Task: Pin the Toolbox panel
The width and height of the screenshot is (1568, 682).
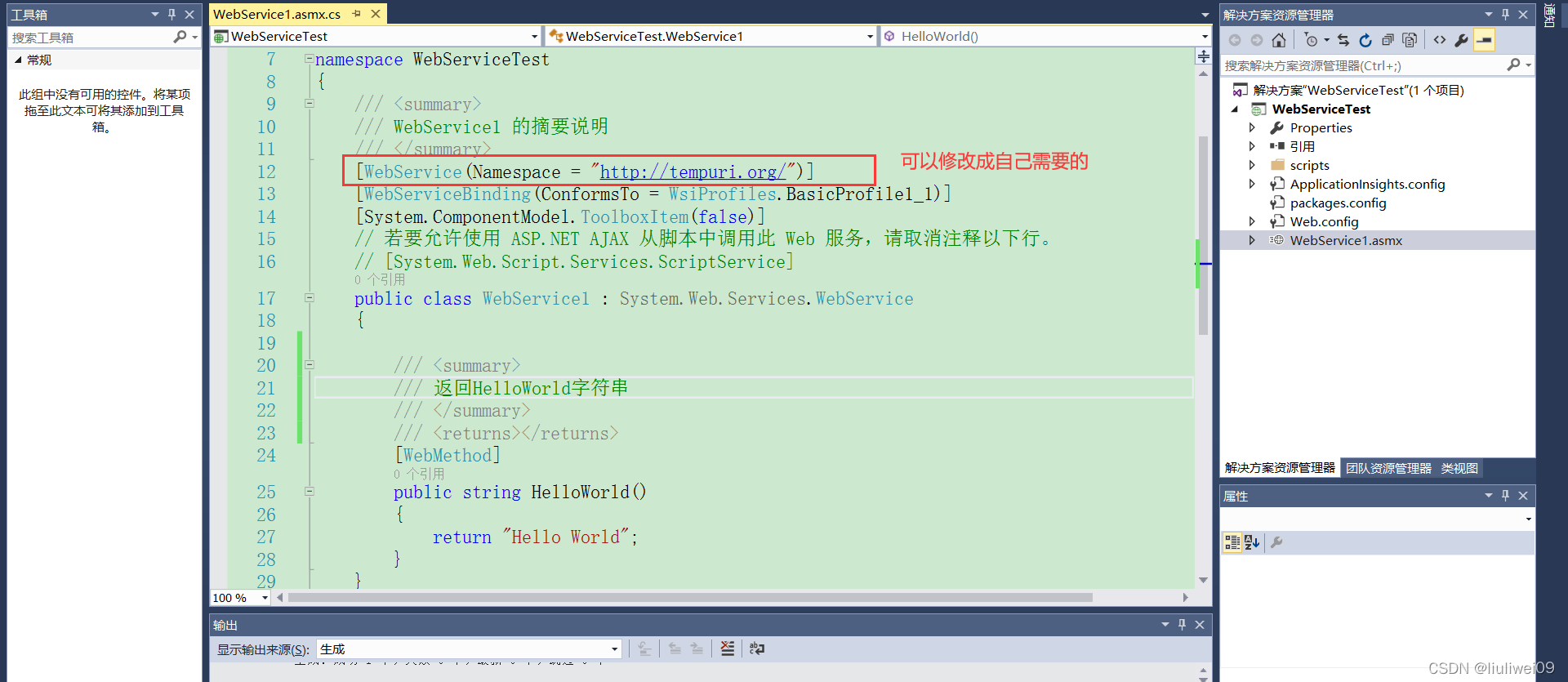Action: coord(171,15)
